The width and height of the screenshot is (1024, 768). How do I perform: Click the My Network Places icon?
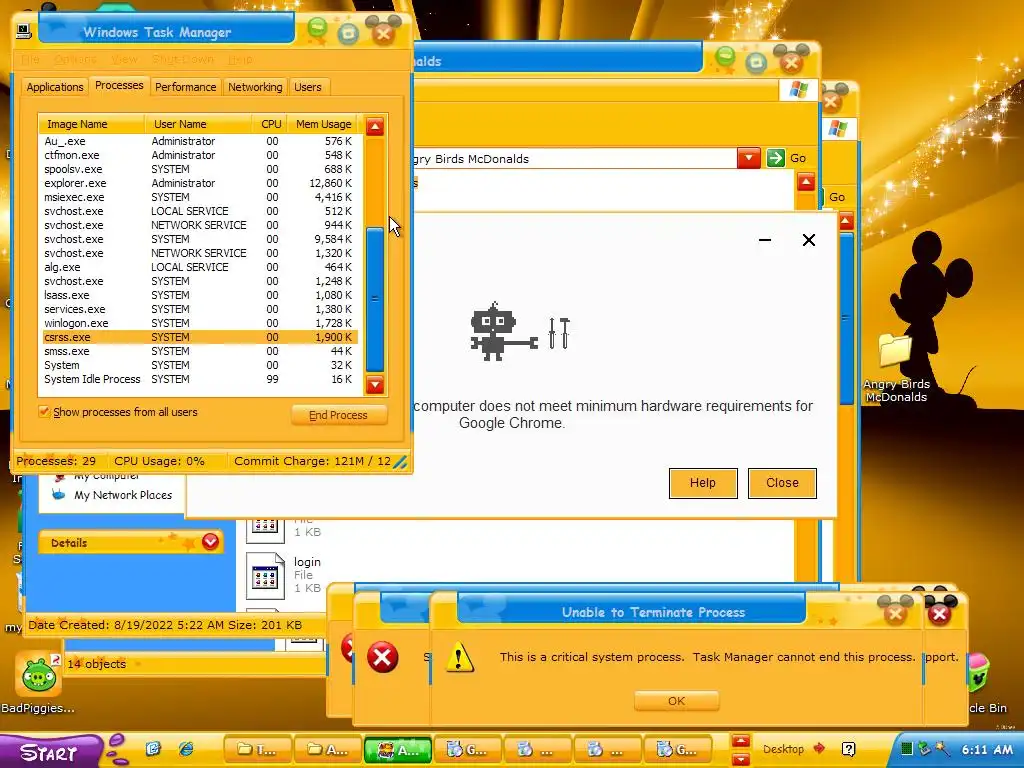59,494
